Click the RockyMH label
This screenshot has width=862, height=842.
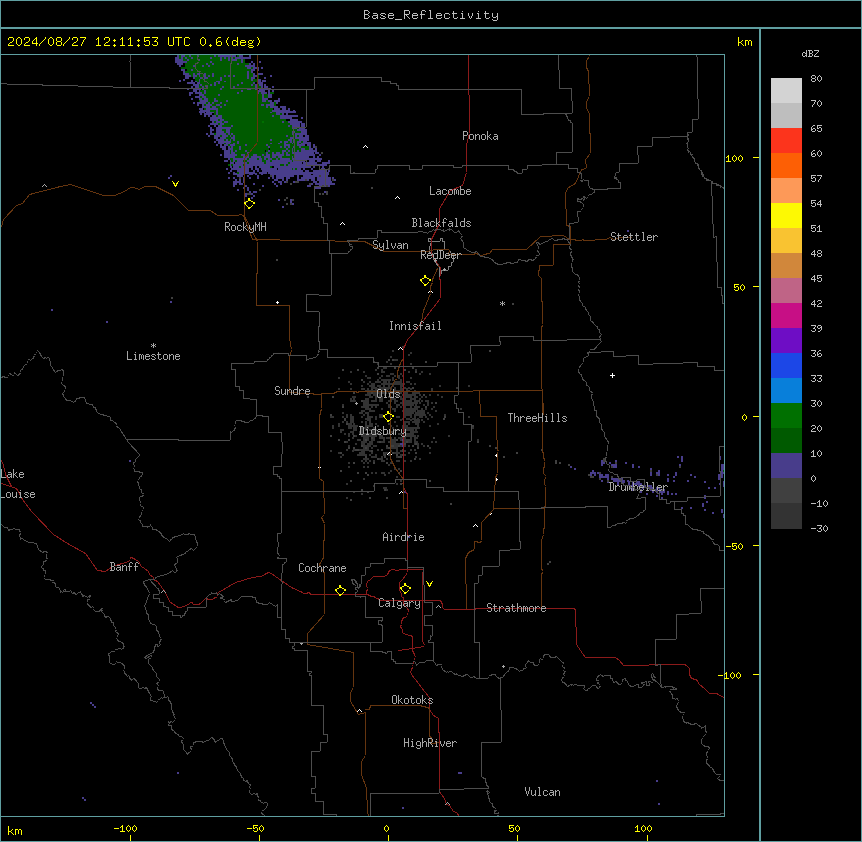click(x=245, y=227)
